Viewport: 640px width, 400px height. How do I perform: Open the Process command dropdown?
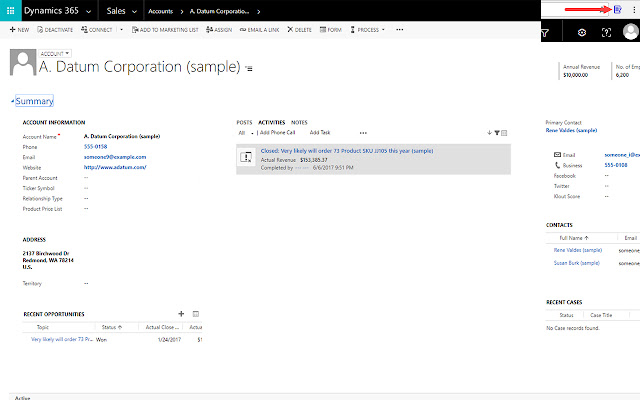pyautogui.click(x=367, y=30)
